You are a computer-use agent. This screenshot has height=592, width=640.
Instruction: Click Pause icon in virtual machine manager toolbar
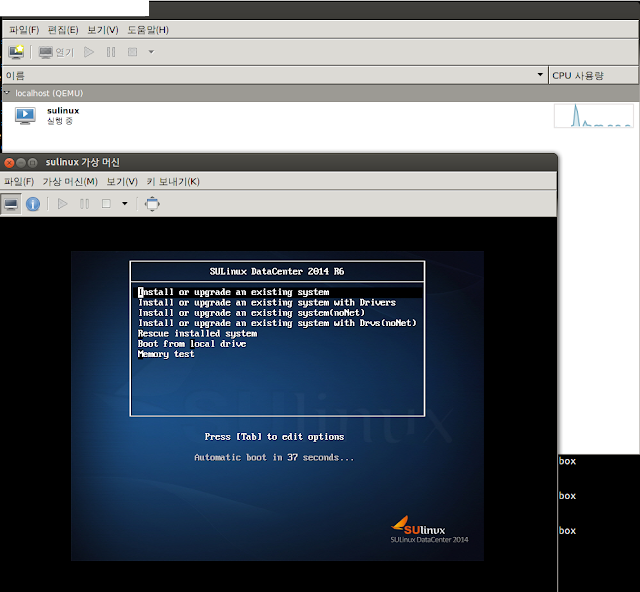click(x=111, y=51)
